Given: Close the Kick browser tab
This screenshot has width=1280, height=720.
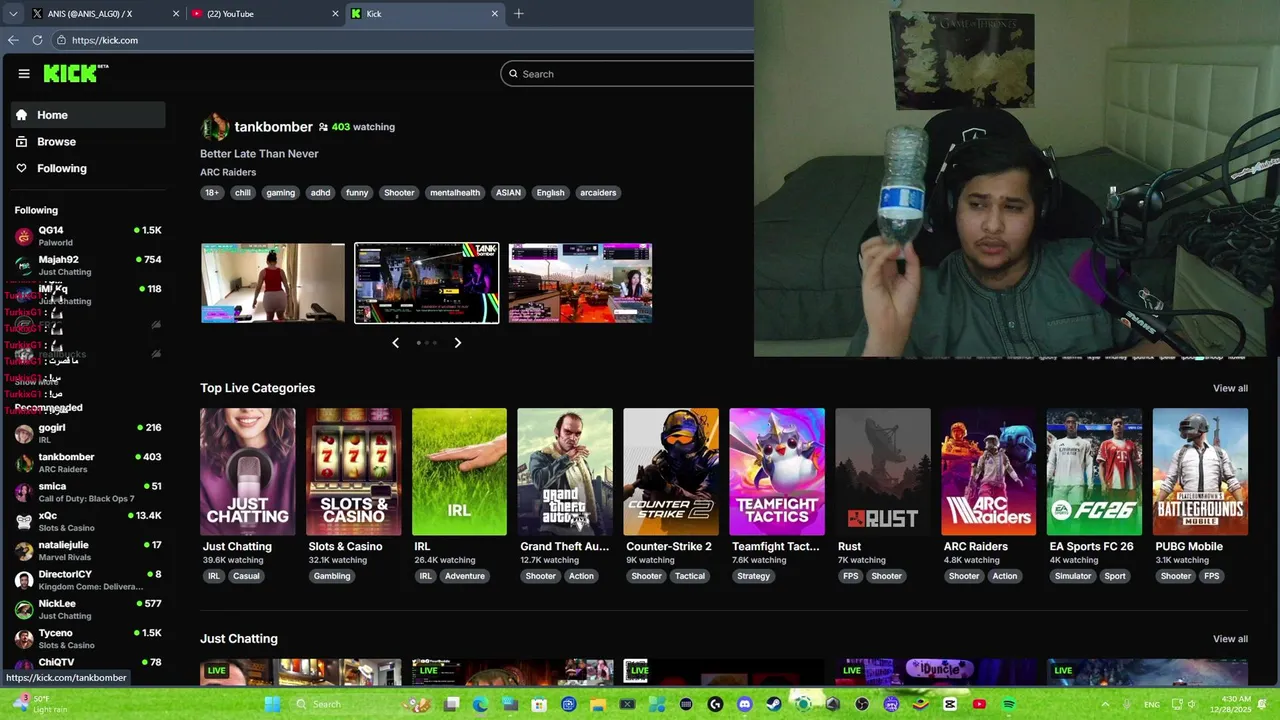Looking at the screenshot, I should pyautogui.click(x=494, y=14).
